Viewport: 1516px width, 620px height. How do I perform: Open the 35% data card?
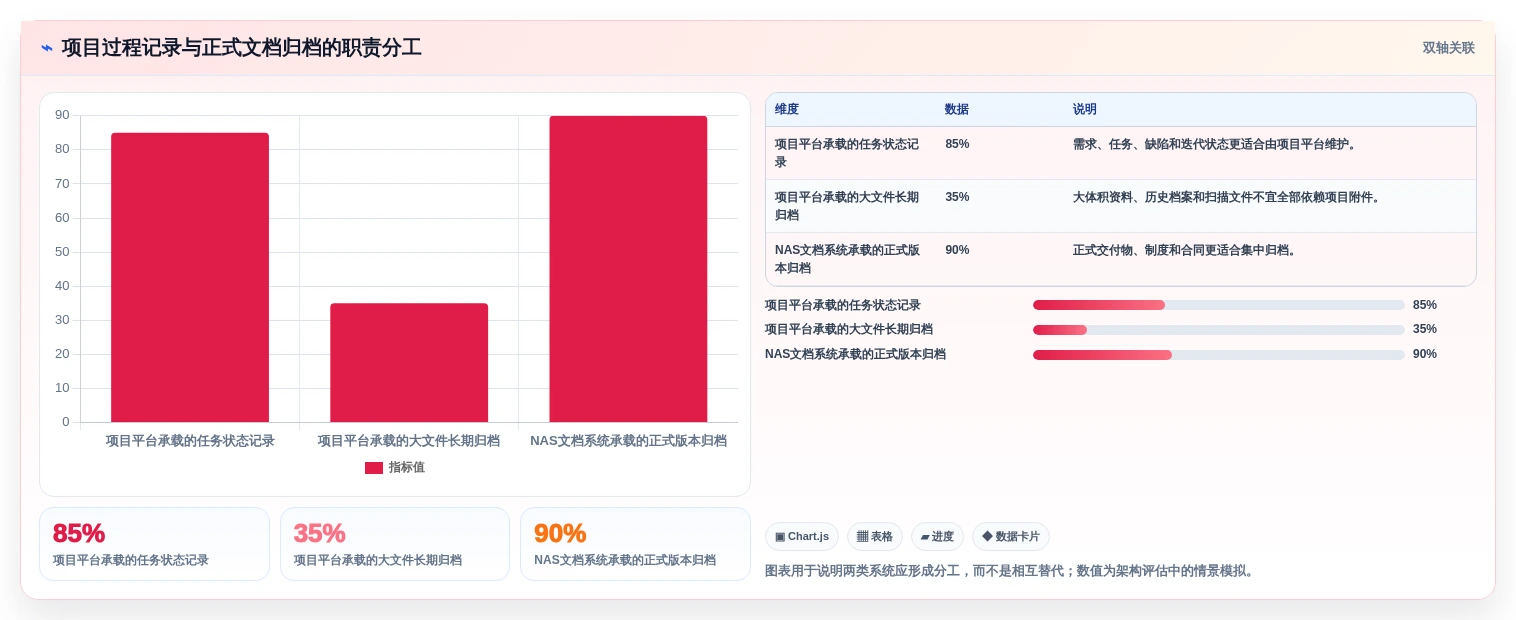tap(395, 544)
